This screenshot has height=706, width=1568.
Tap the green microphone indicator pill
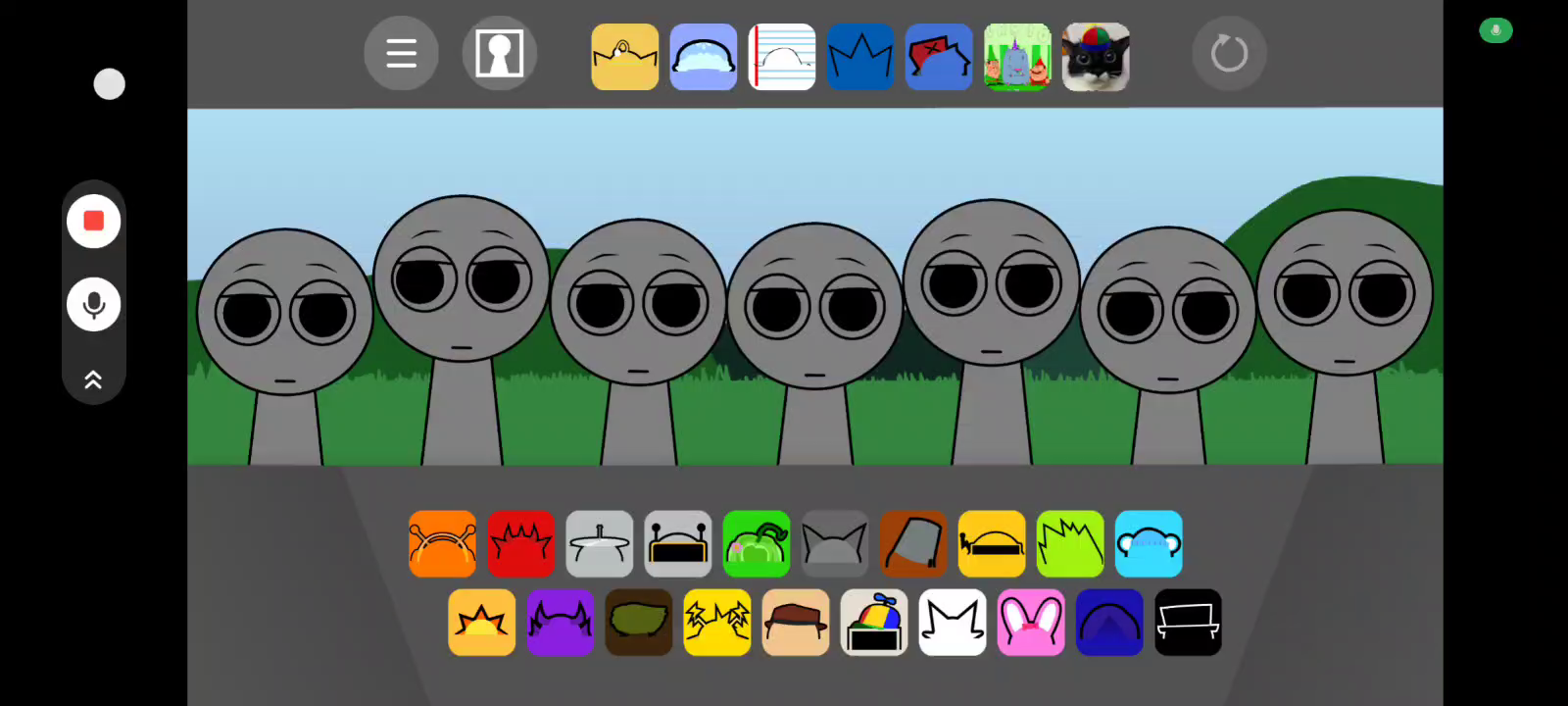[1495, 30]
